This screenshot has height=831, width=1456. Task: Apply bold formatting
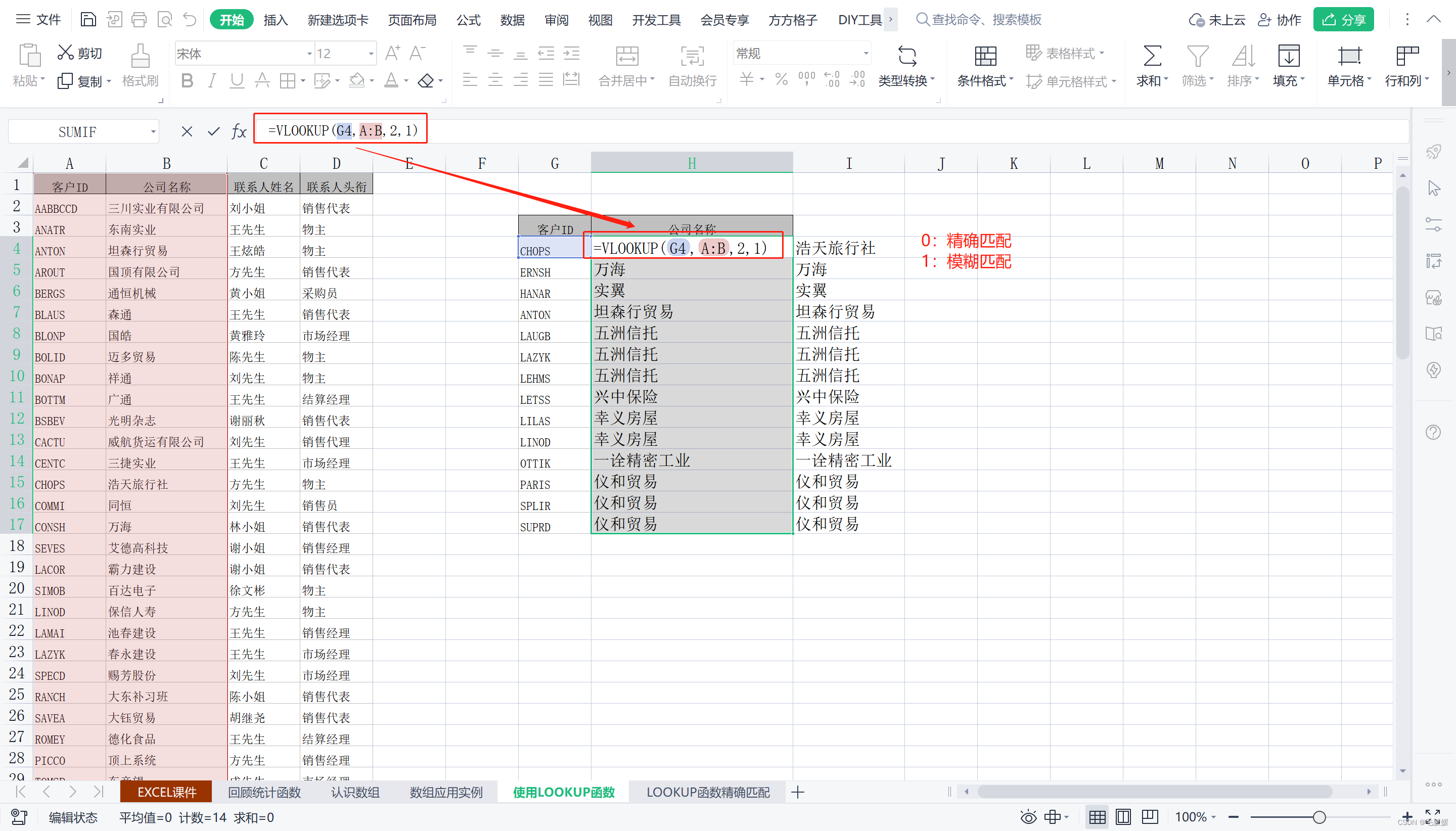[187, 80]
